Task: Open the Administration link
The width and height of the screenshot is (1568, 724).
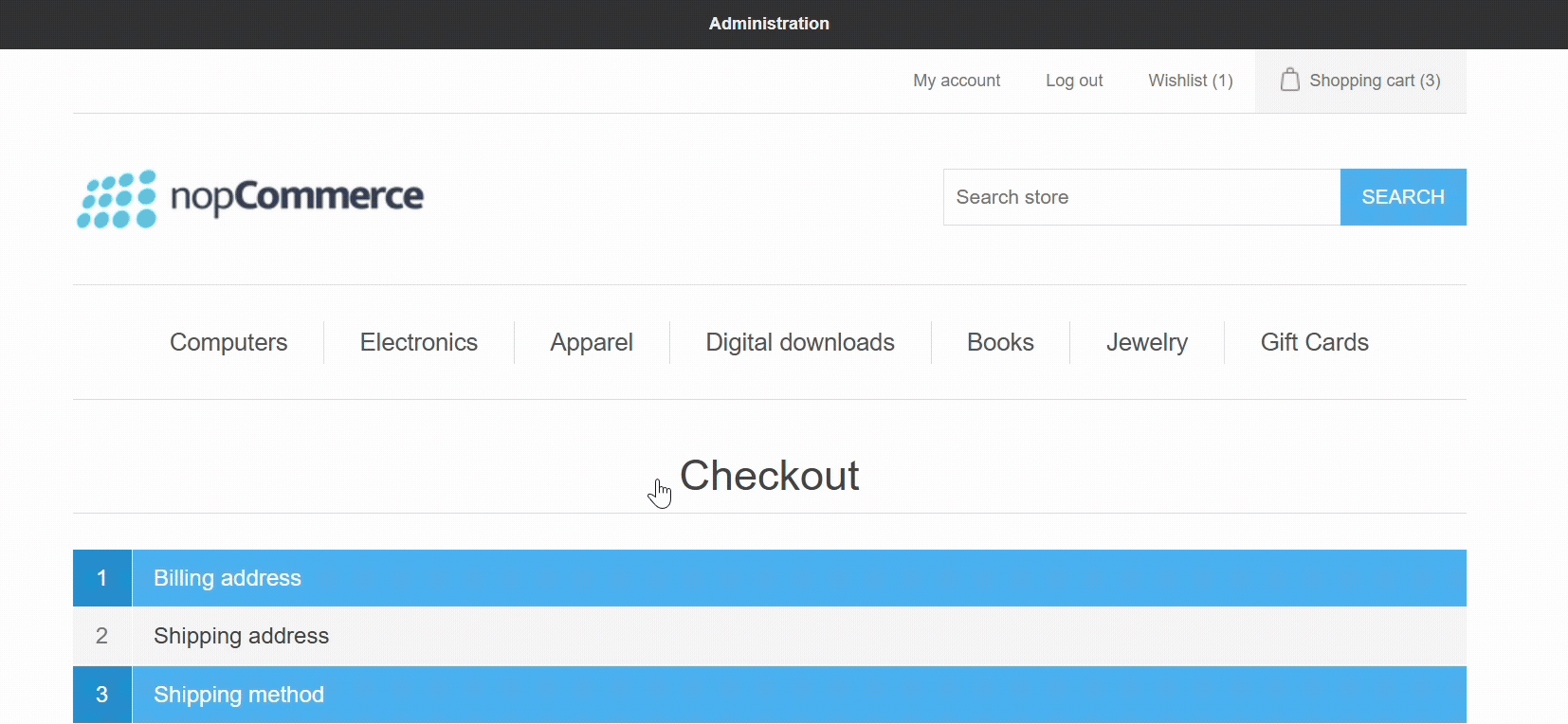Action: coord(769,24)
